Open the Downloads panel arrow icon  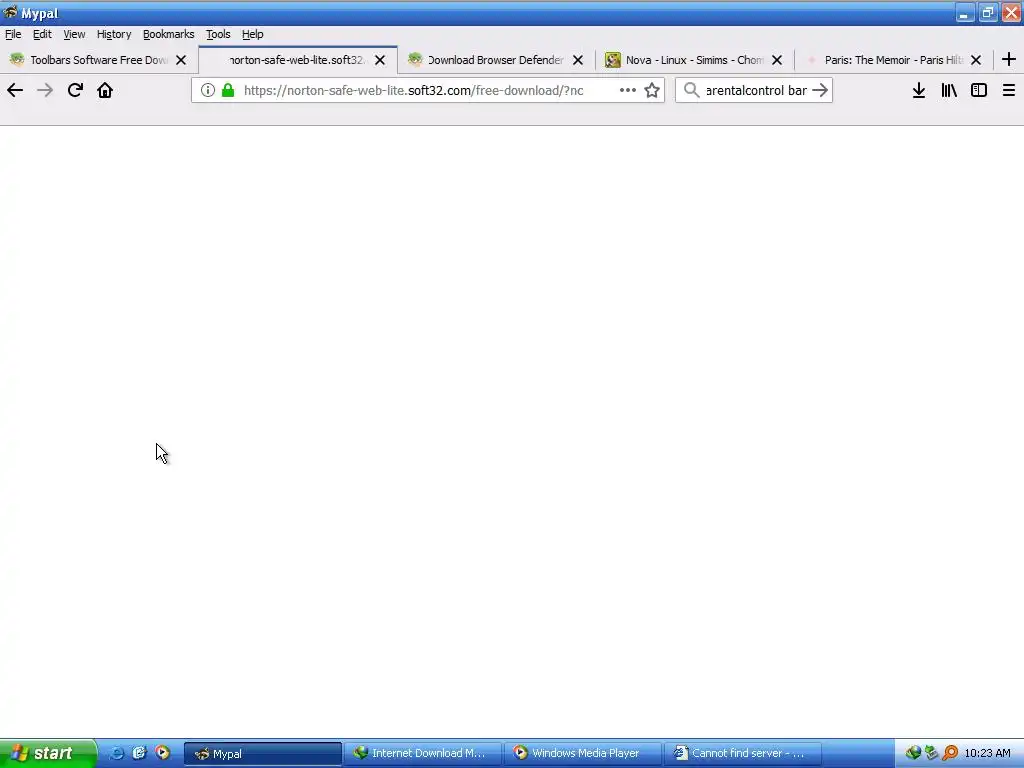919,90
